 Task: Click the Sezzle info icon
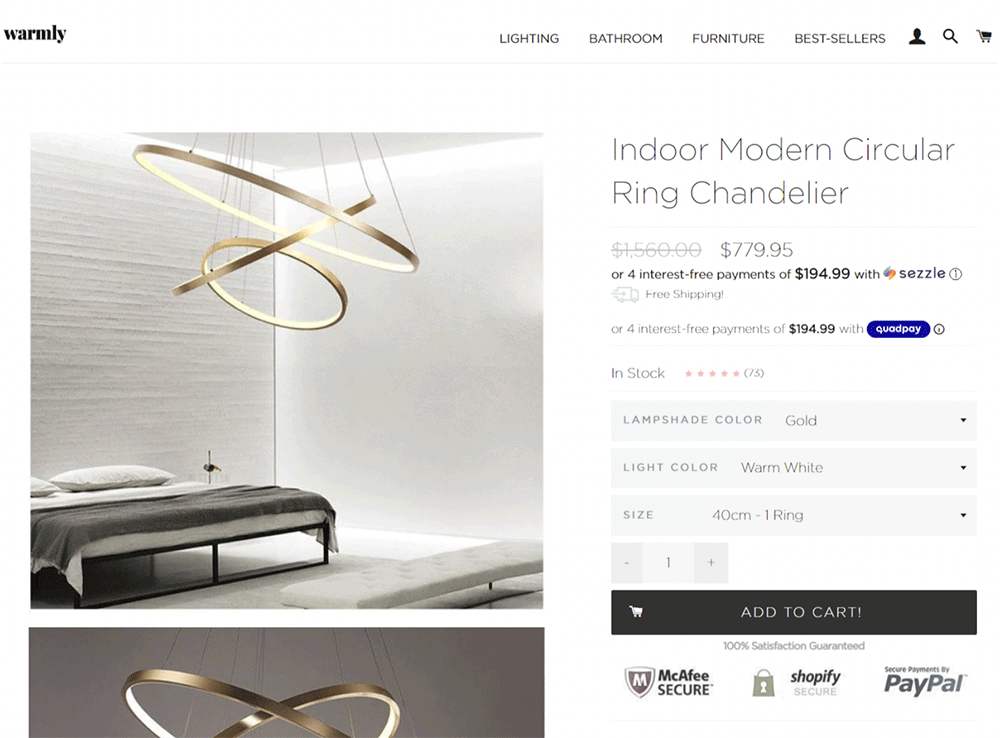tap(955, 274)
